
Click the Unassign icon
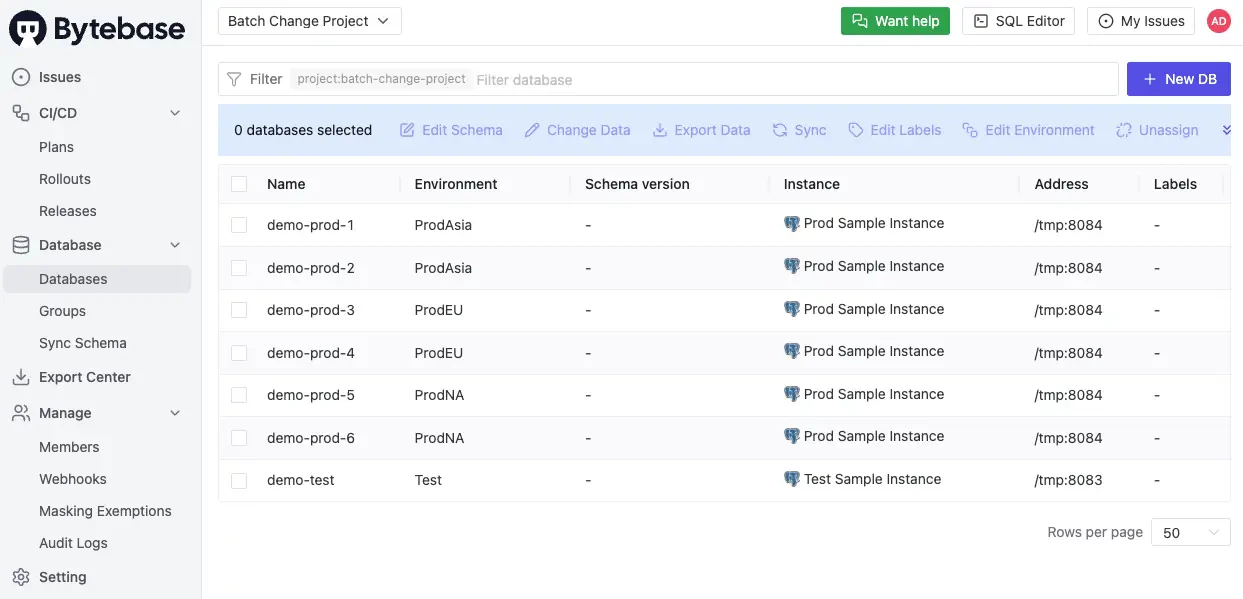click(x=1124, y=130)
